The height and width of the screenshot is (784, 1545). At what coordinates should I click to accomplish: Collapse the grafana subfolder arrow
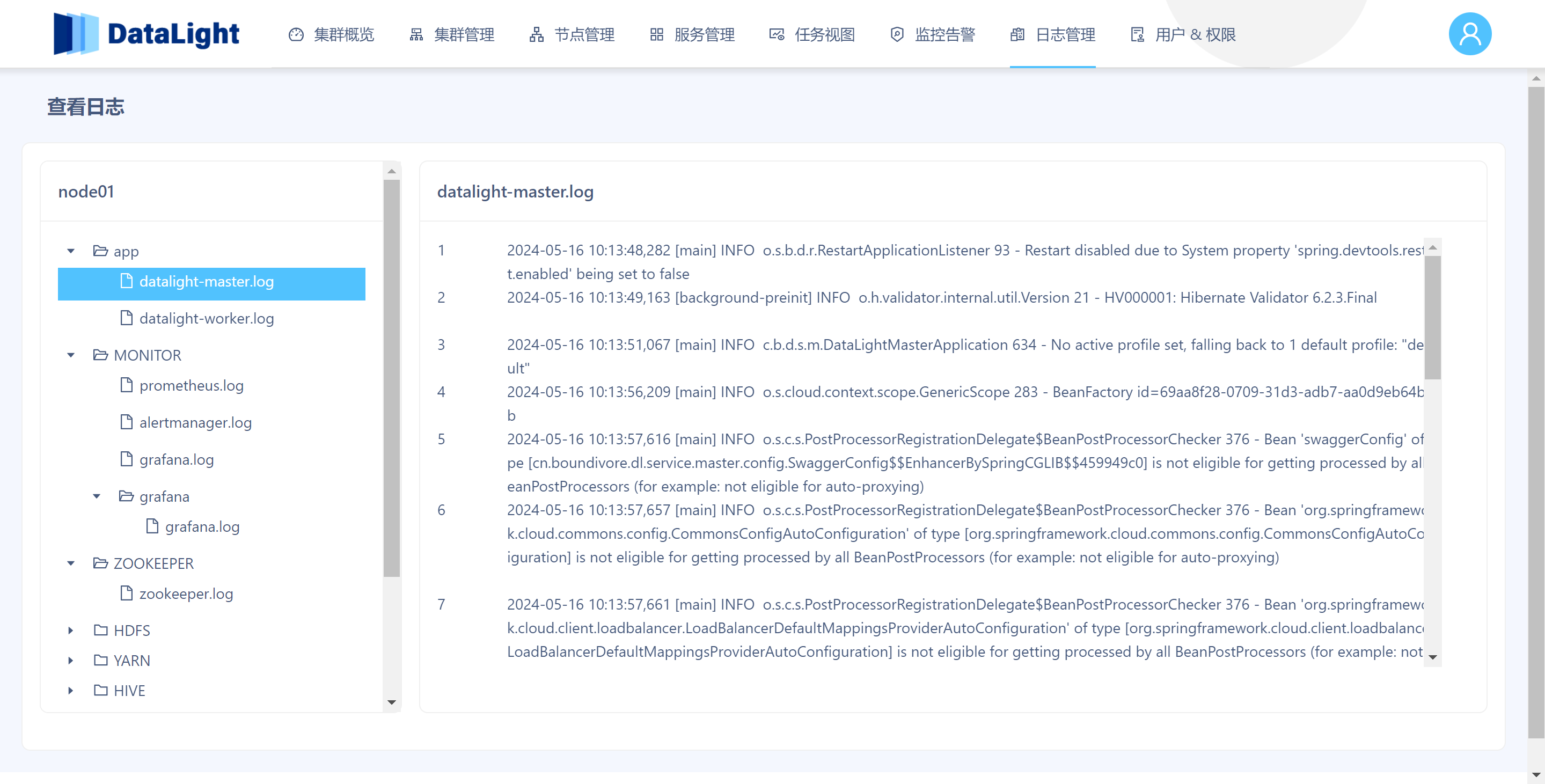click(x=97, y=496)
